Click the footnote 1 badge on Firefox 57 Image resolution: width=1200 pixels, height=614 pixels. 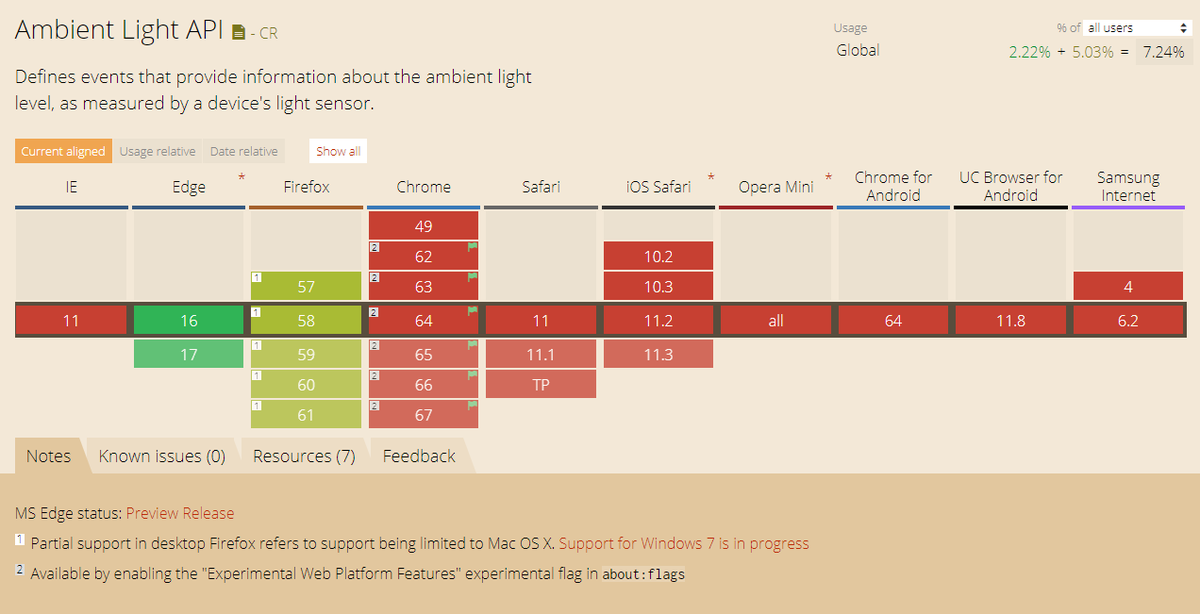coord(256,278)
